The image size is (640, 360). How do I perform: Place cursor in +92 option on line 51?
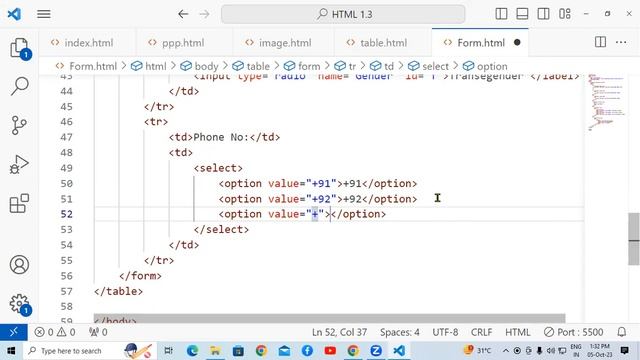pos(353,199)
